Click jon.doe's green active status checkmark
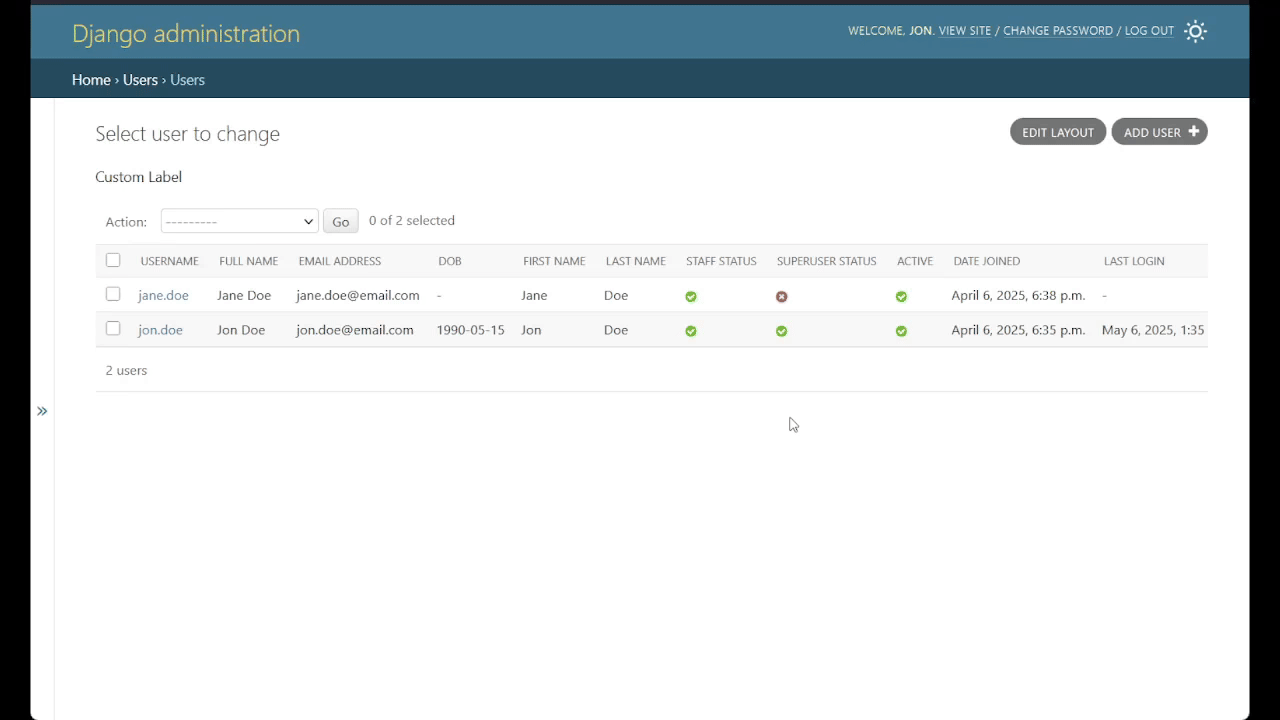Viewport: 1280px width, 720px height. pos(900,330)
